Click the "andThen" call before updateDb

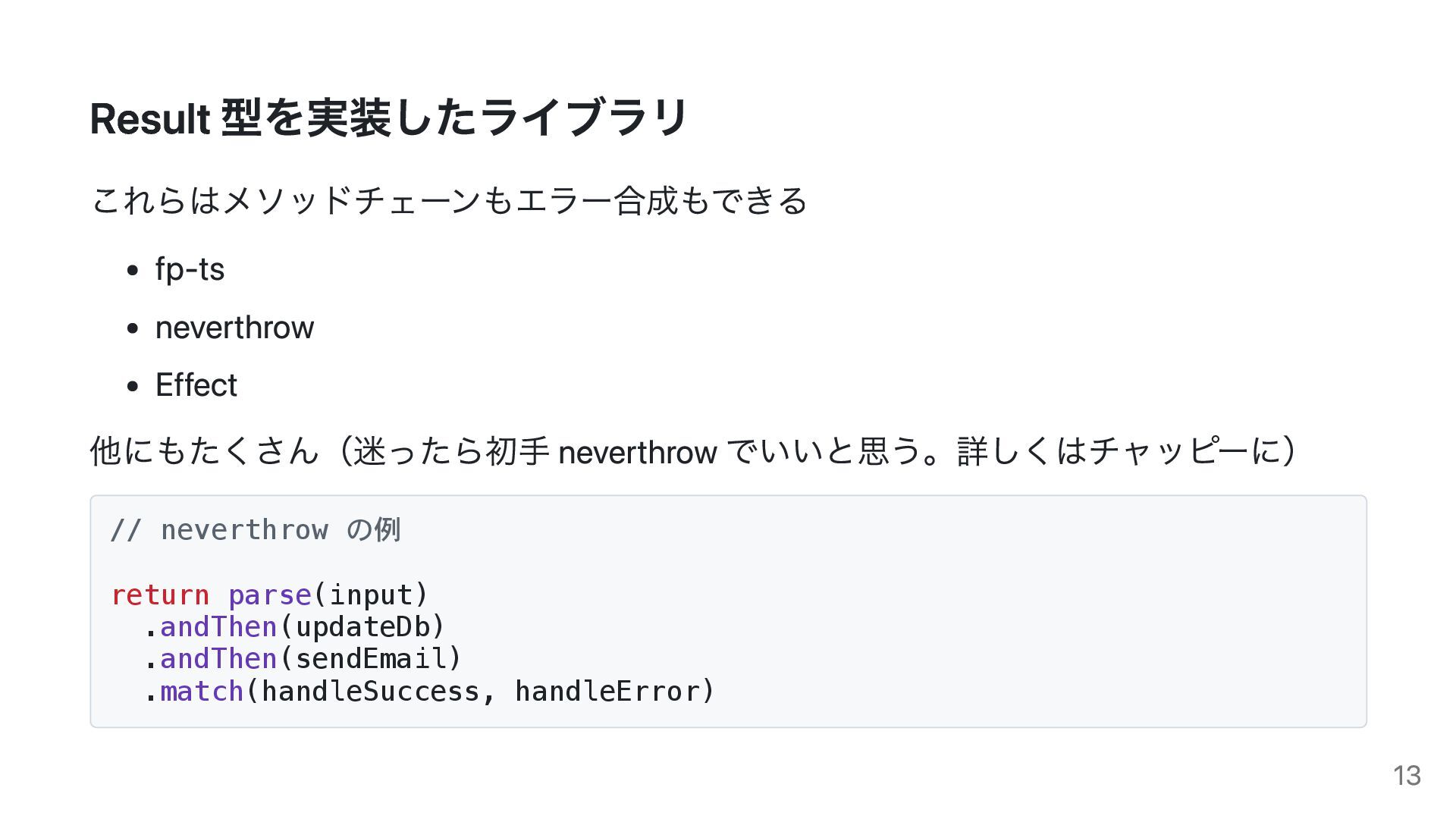218,627
